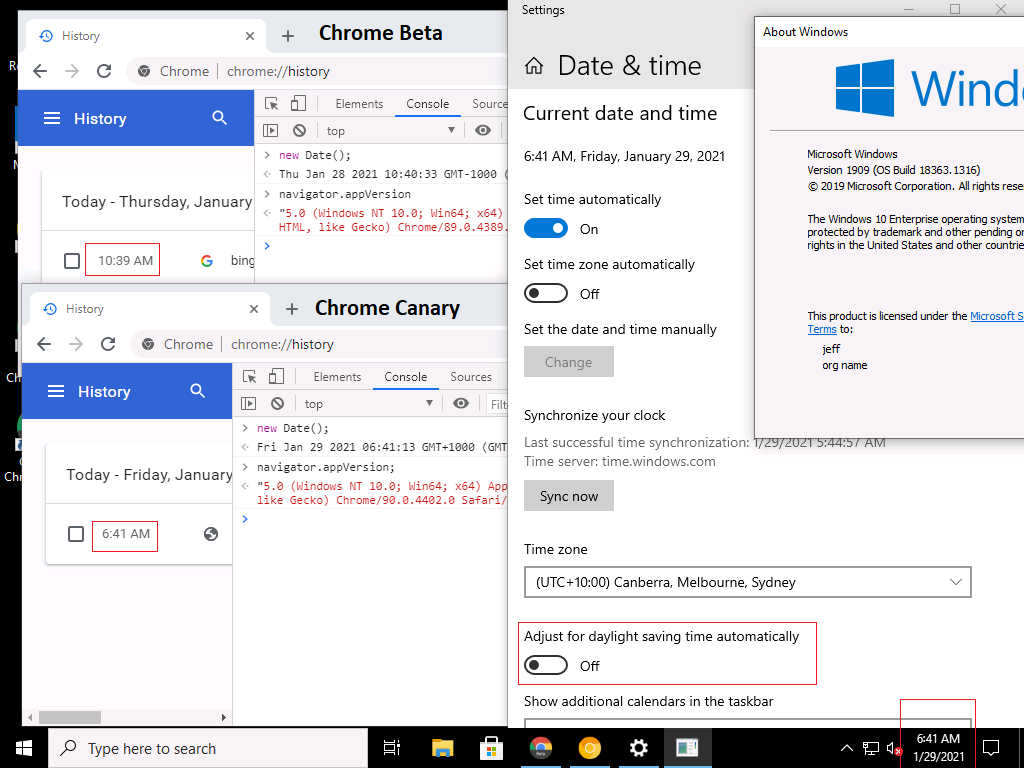Image resolution: width=1024 pixels, height=768 pixels.
Task: Click reload button in Chrome Beta window
Action: 103,71
